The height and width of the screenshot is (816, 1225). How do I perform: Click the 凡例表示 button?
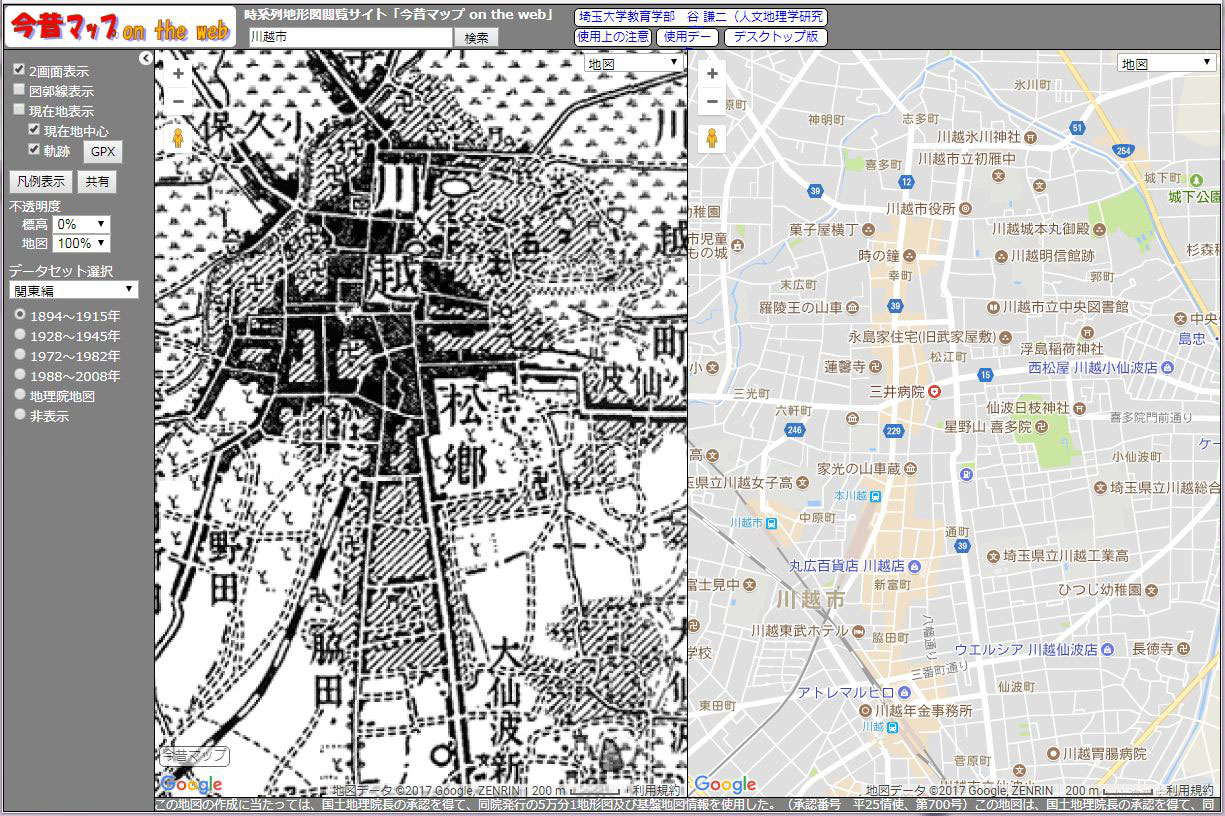click(x=41, y=181)
